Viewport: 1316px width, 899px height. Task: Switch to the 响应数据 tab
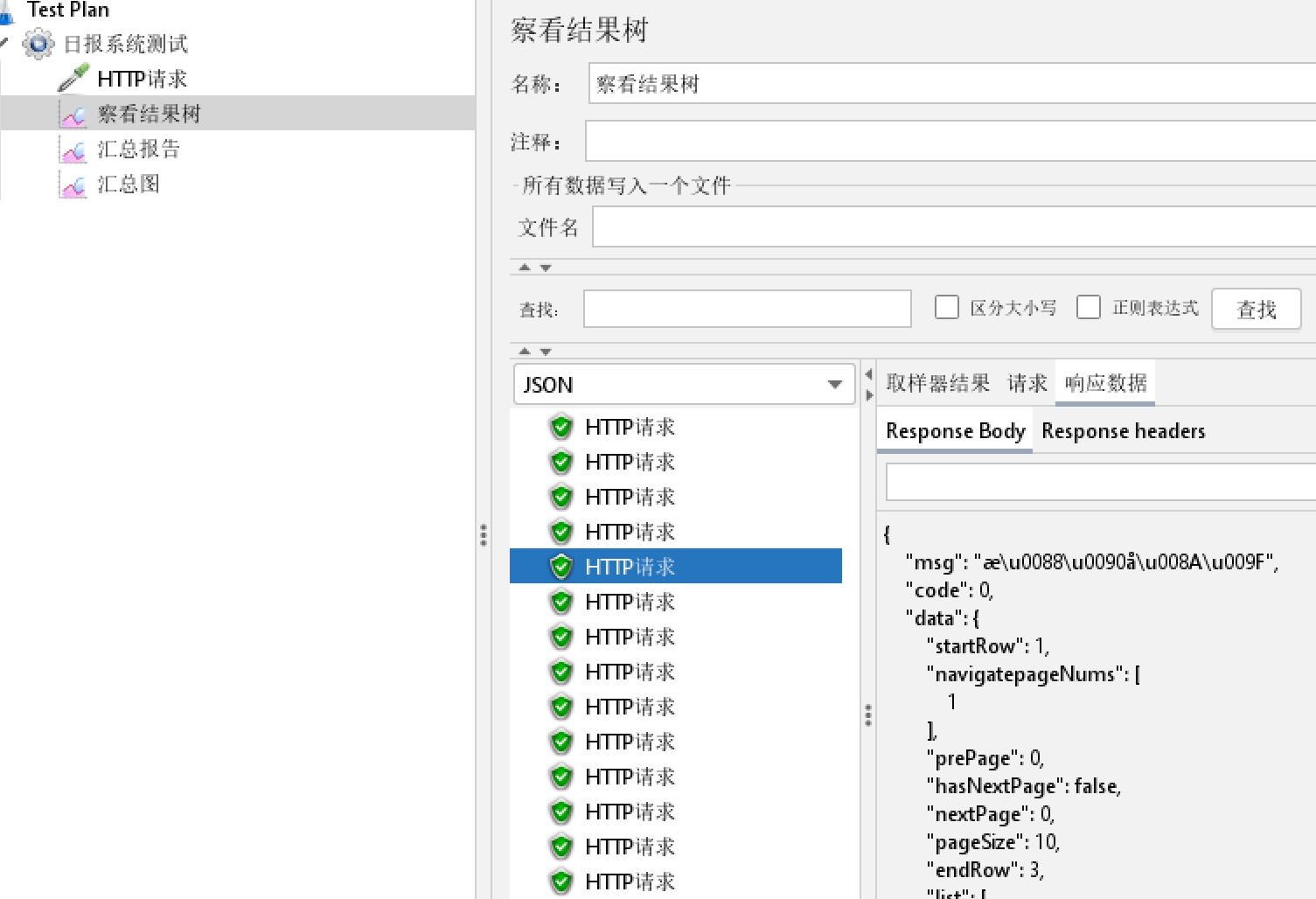1105,383
